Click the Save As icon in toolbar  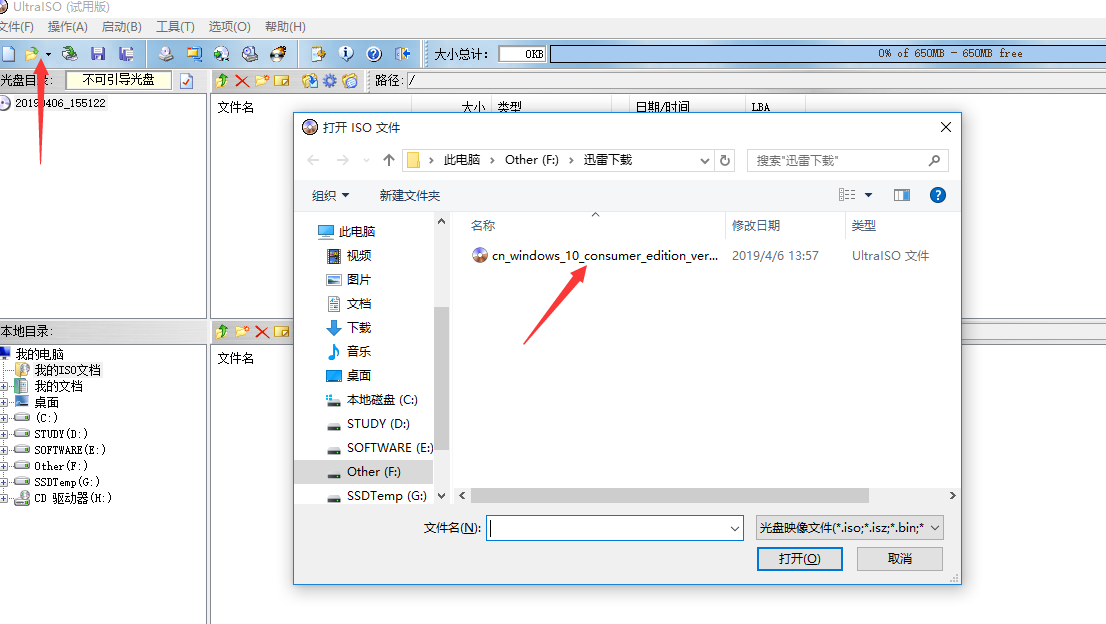[126, 54]
